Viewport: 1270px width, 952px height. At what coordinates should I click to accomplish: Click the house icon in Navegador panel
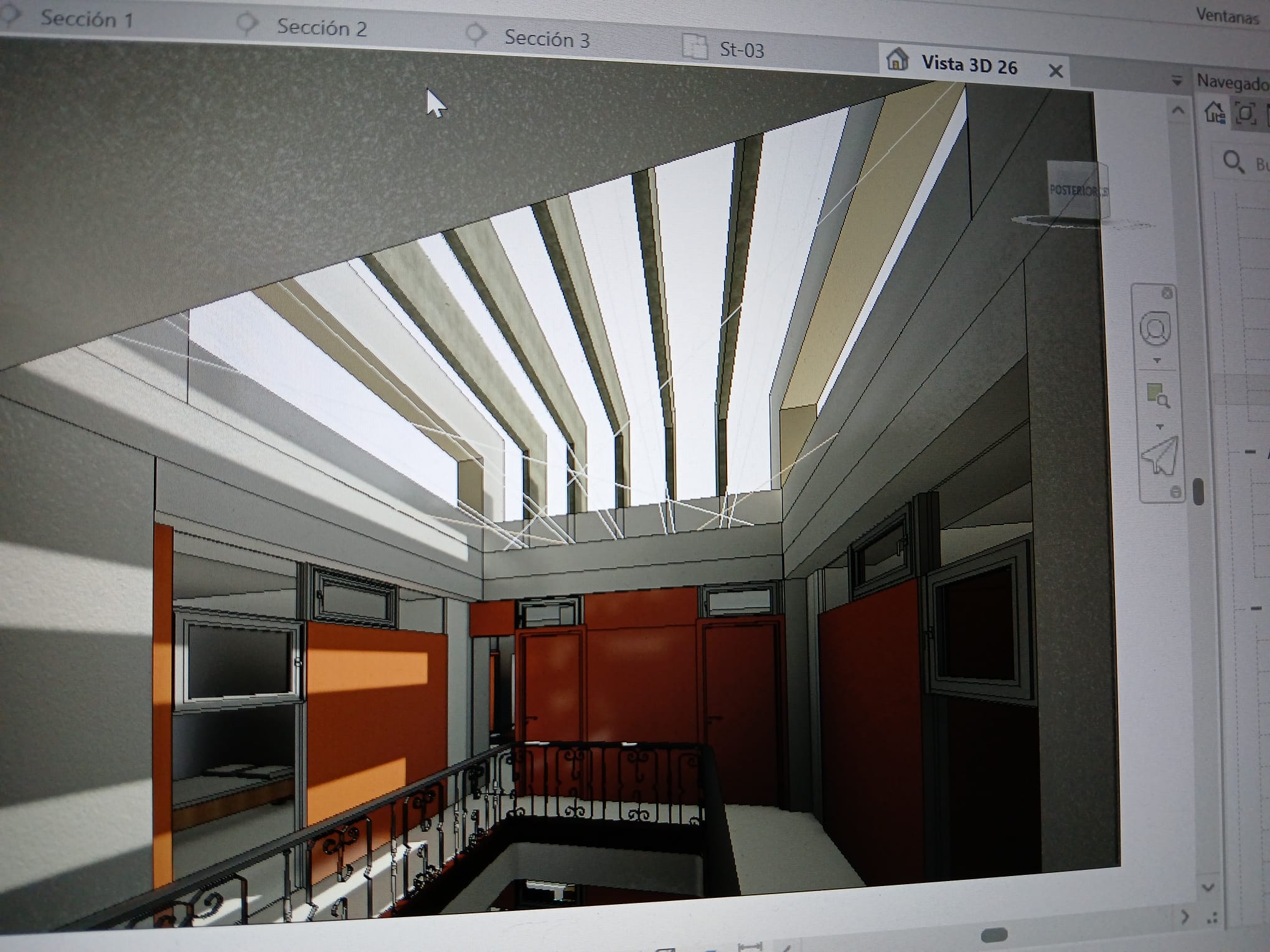pyautogui.click(x=1215, y=113)
